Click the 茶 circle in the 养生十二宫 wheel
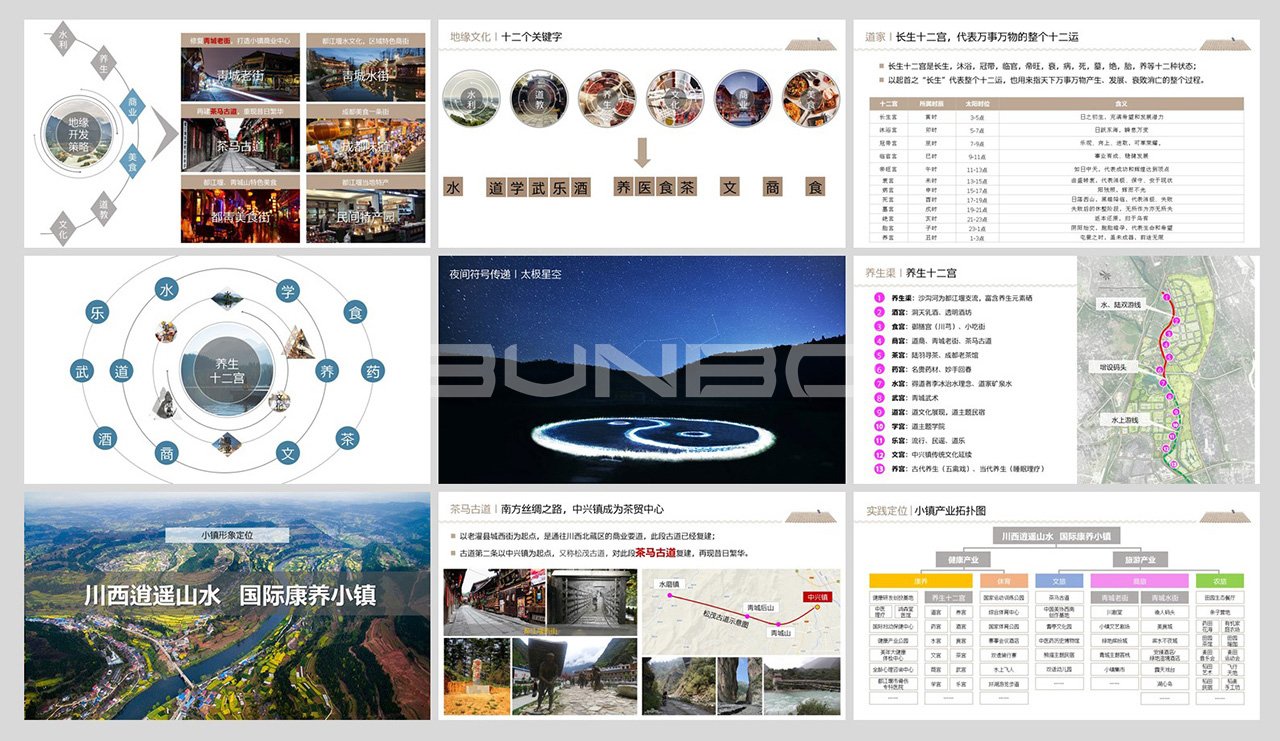The image size is (1280, 741). 347,437
